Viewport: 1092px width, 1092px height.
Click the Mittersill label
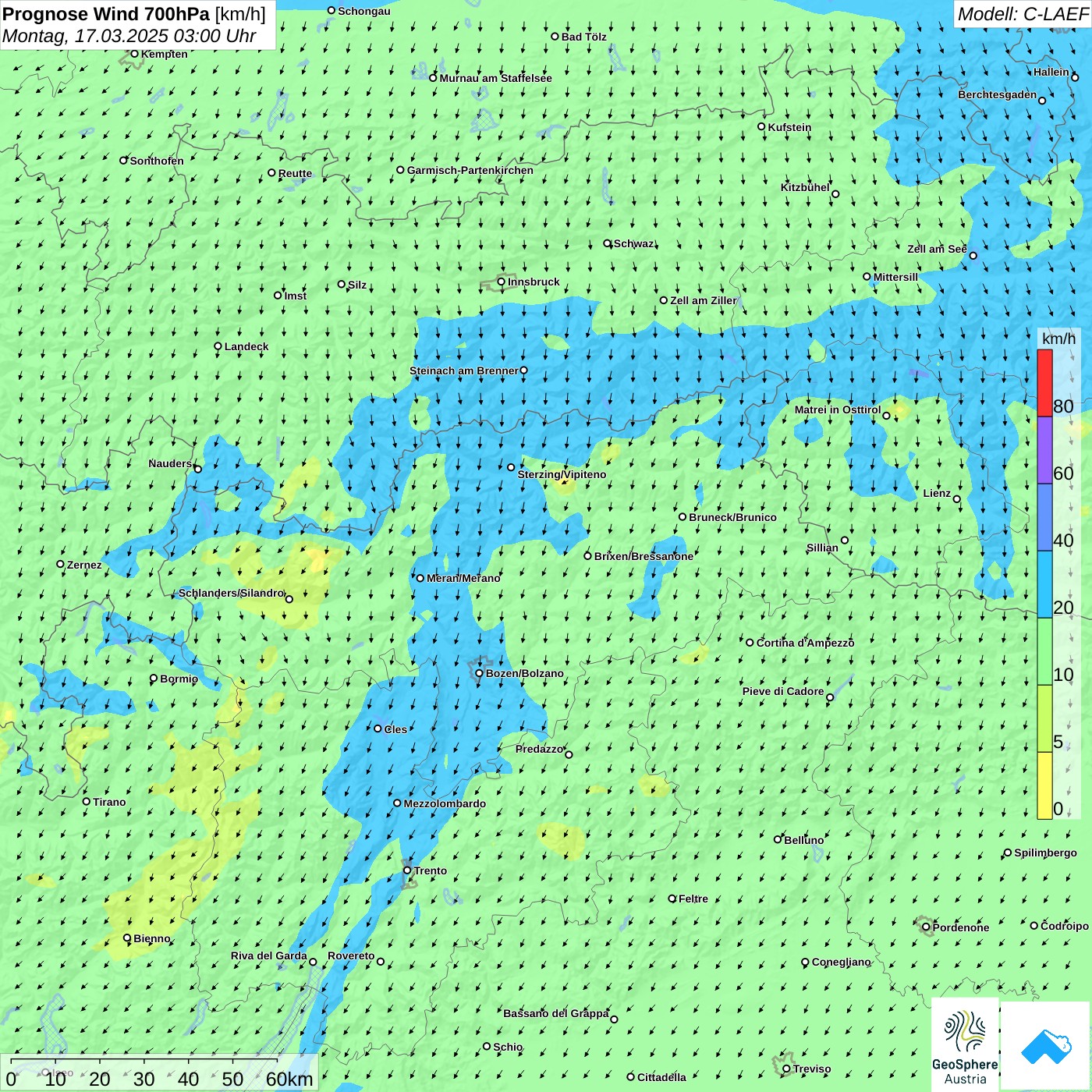(895, 277)
